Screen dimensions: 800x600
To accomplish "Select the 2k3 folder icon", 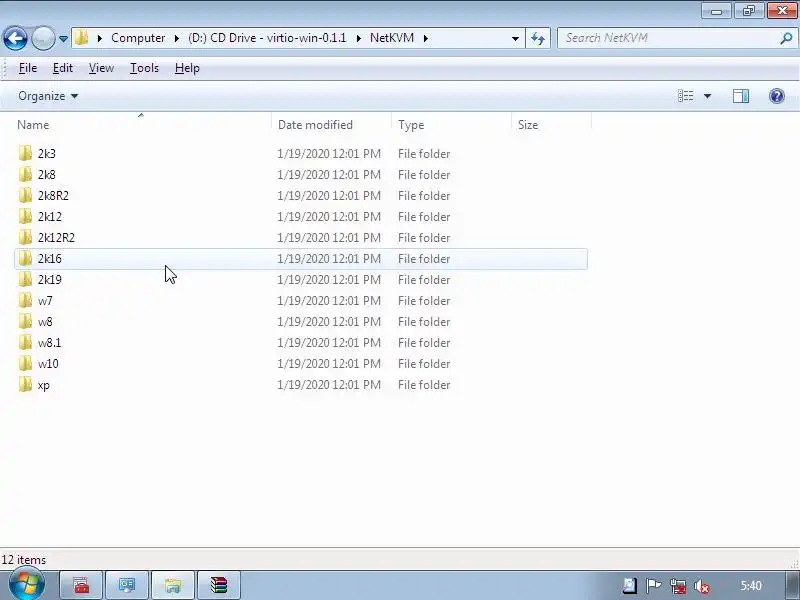I will pyautogui.click(x=25, y=154).
